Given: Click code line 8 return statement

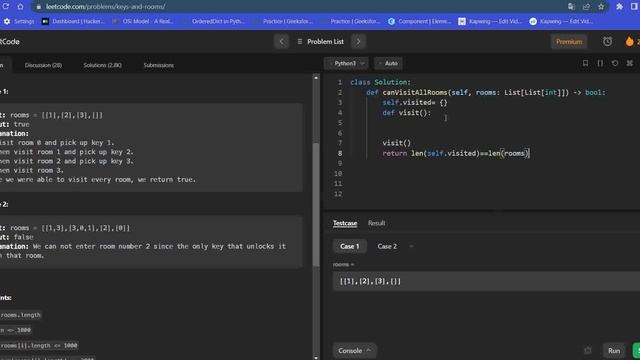Looking at the screenshot, I should point(456,153).
